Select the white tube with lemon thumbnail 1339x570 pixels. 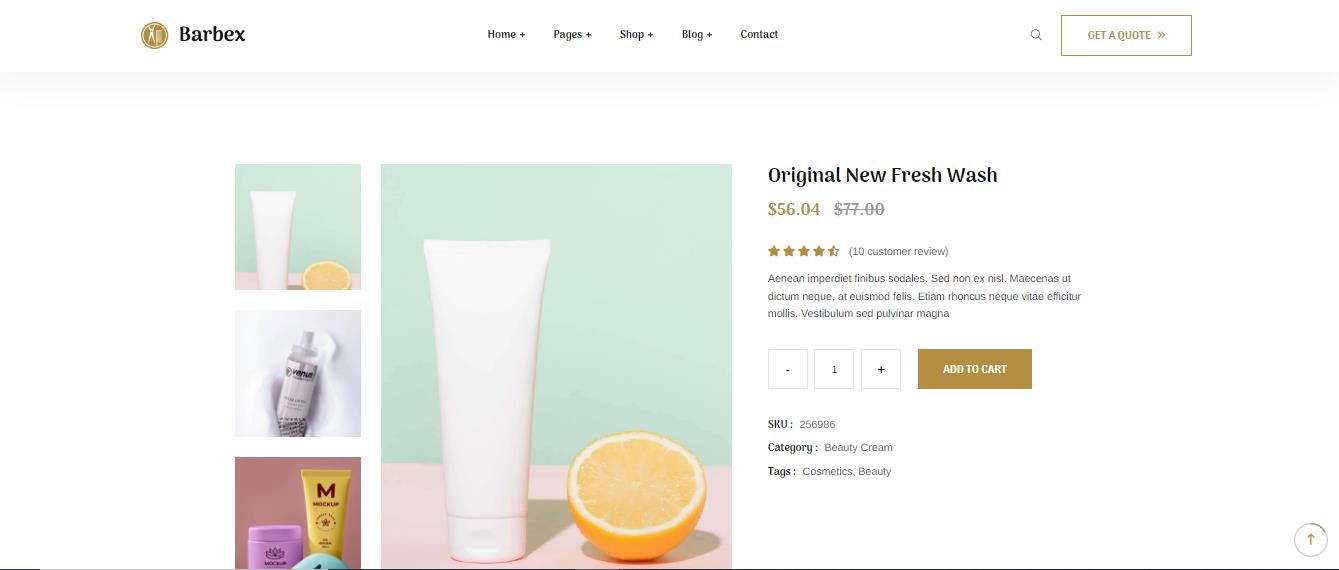(298, 227)
